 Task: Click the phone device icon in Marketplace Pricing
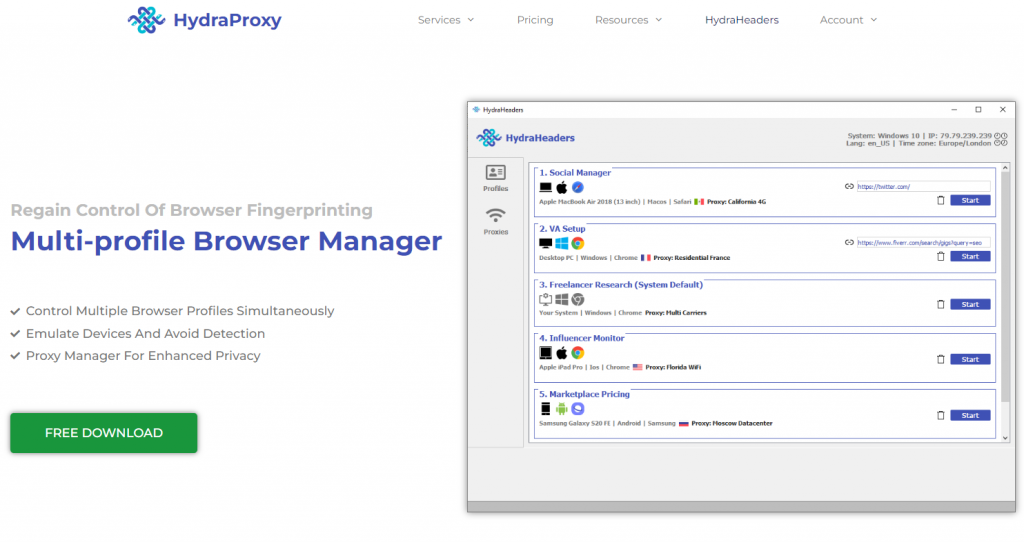pos(545,409)
